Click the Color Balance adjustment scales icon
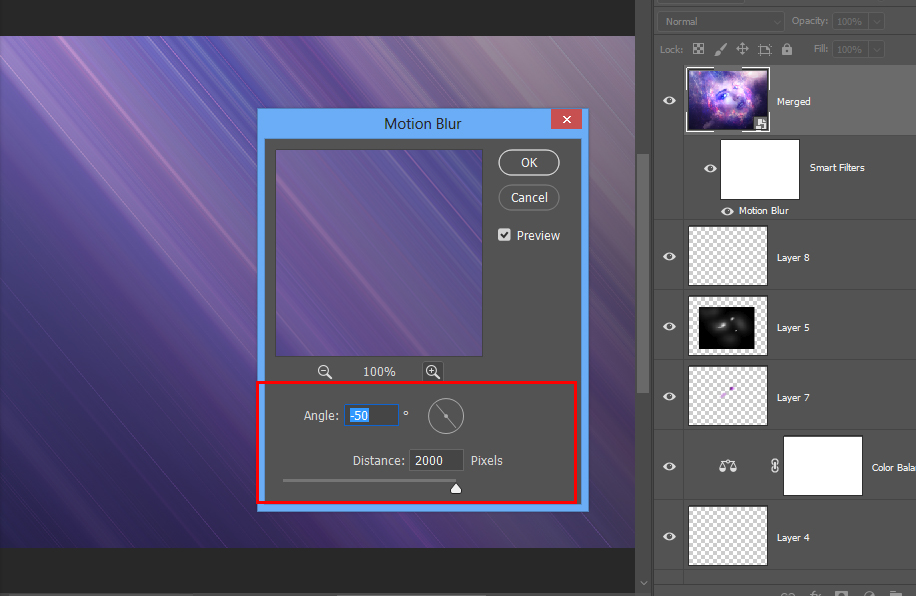 point(728,466)
